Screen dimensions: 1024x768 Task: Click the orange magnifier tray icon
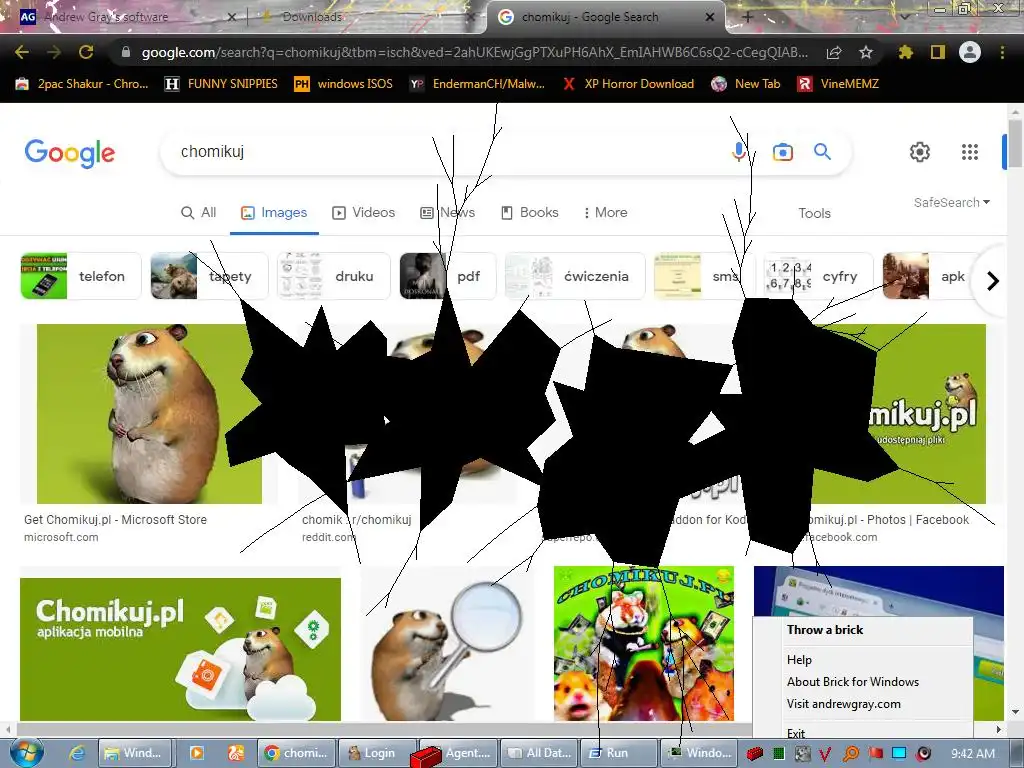pyautogui.click(x=851, y=754)
